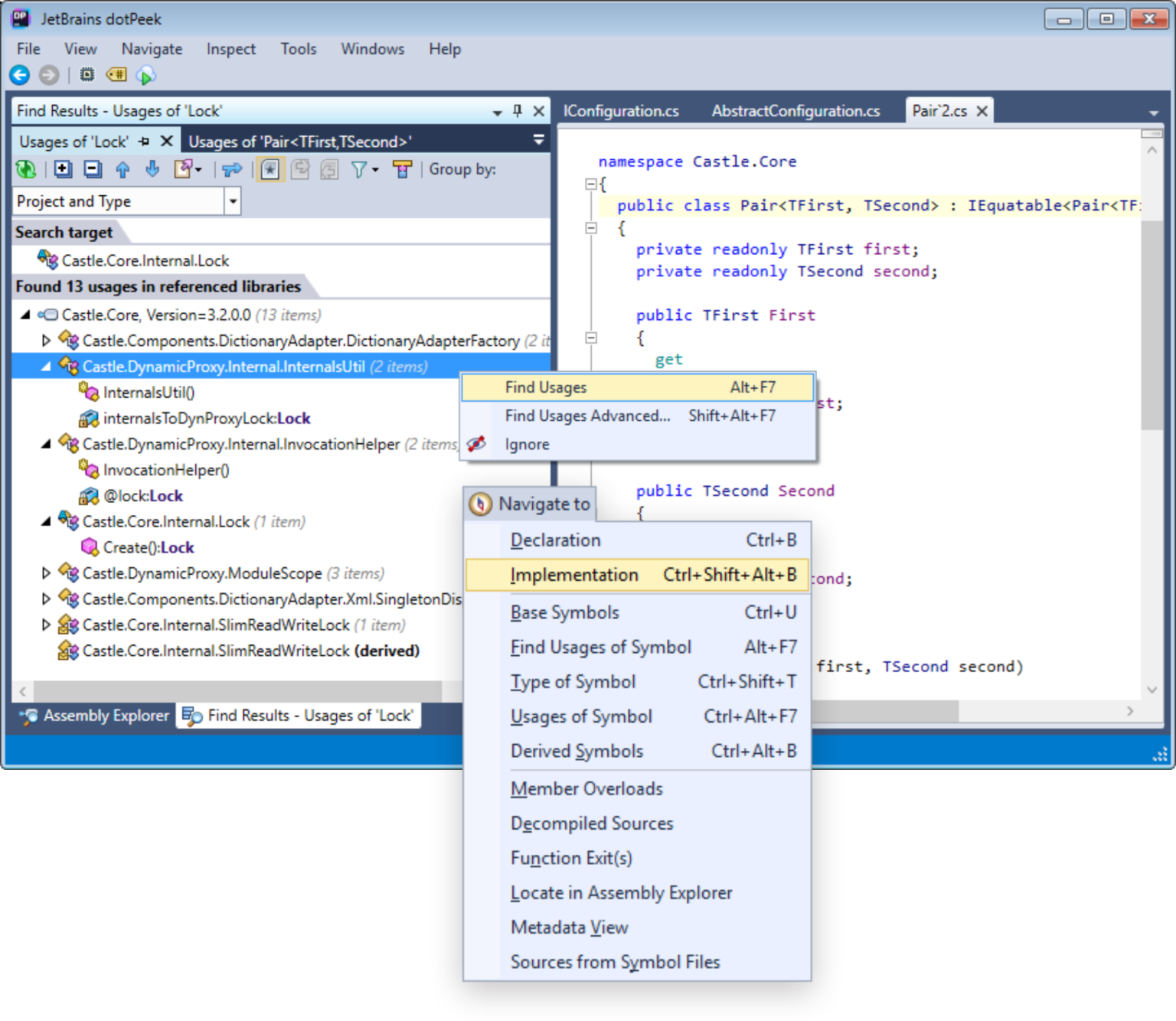This screenshot has height=1021, width=1176.
Task: Open the Navigate menu
Action: [x=151, y=48]
